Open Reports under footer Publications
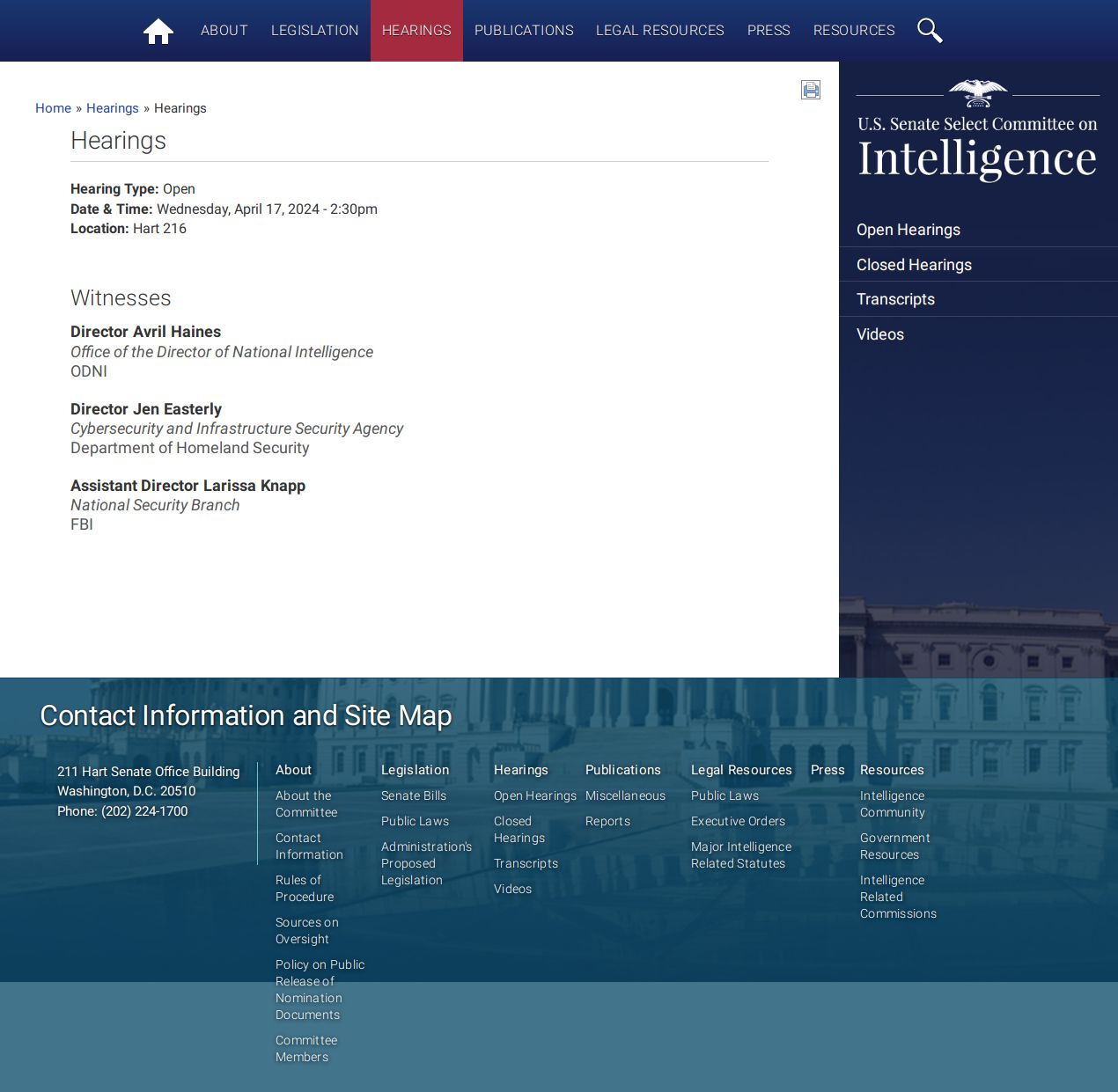This screenshot has height=1092, width=1118. (x=607, y=821)
